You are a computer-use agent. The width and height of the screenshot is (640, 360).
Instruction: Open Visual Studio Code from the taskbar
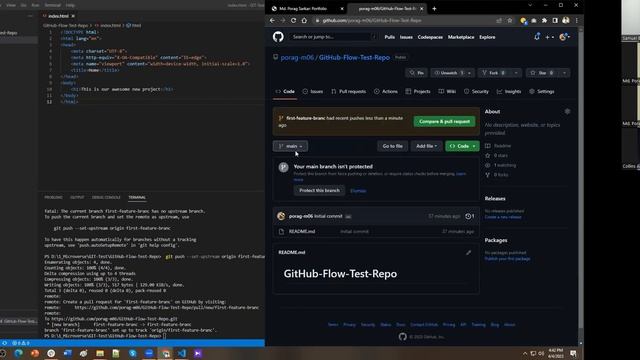click(x=182, y=353)
